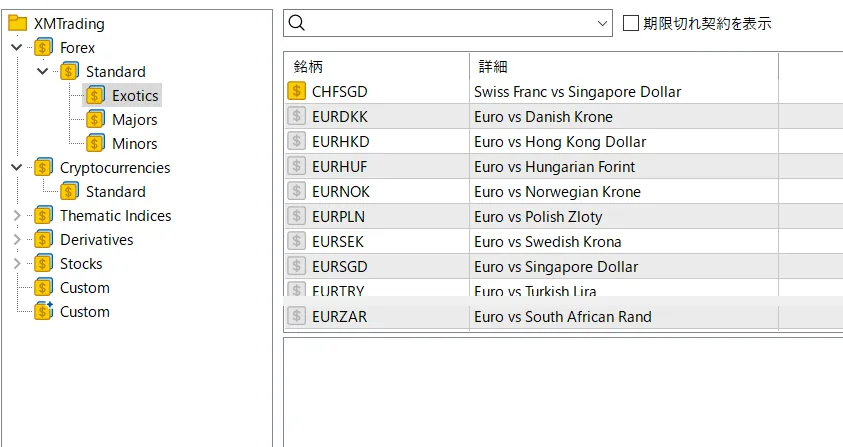
Task: Click the EURHUF dollar icon
Action: coord(296,166)
